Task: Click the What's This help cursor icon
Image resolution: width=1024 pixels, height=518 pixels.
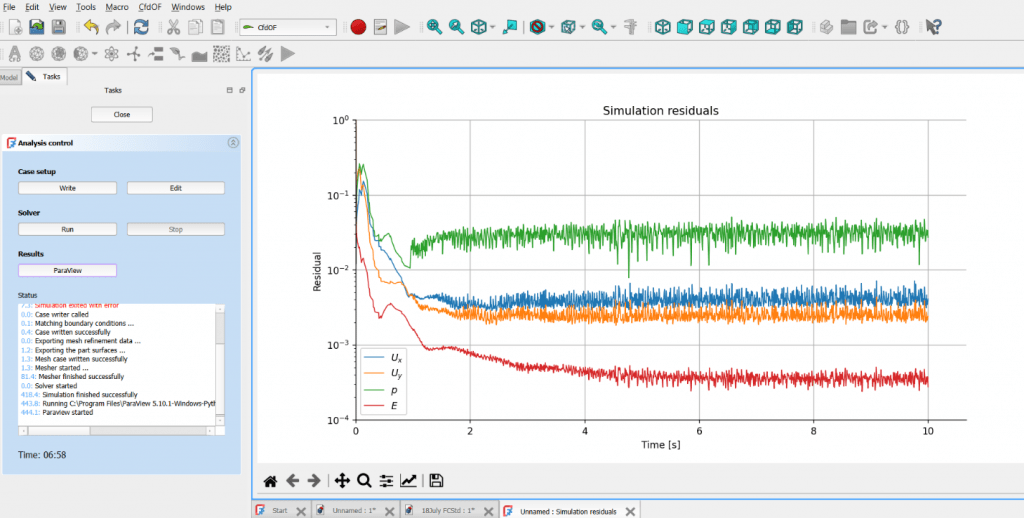Action: pos(932,27)
